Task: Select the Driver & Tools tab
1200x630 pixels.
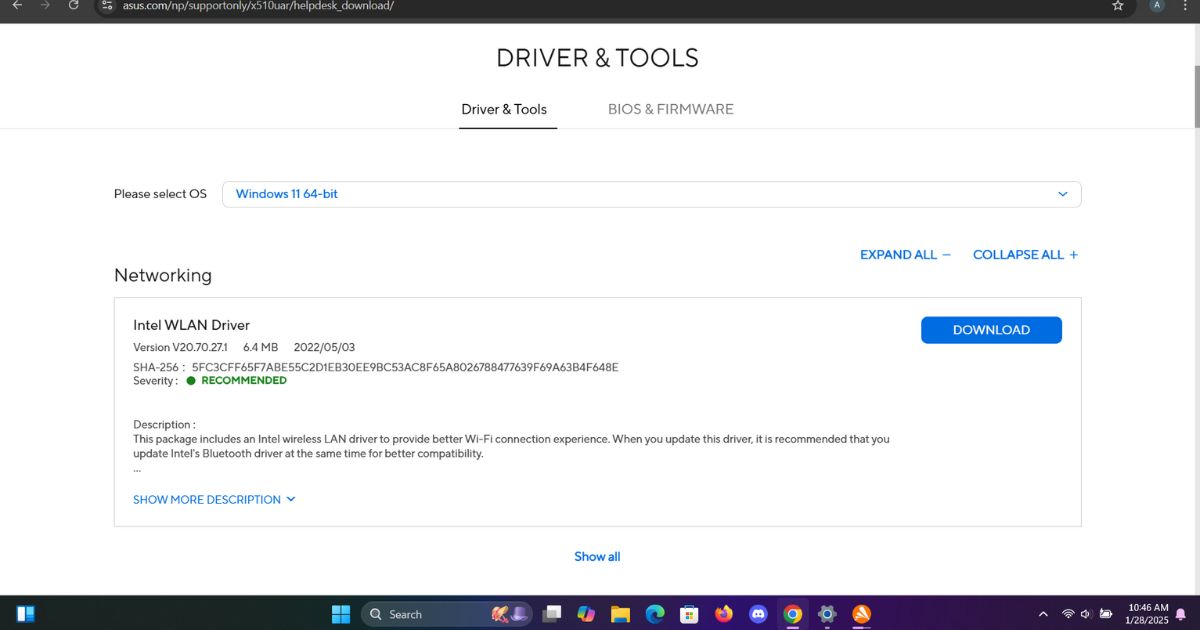Action: [504, 109]
